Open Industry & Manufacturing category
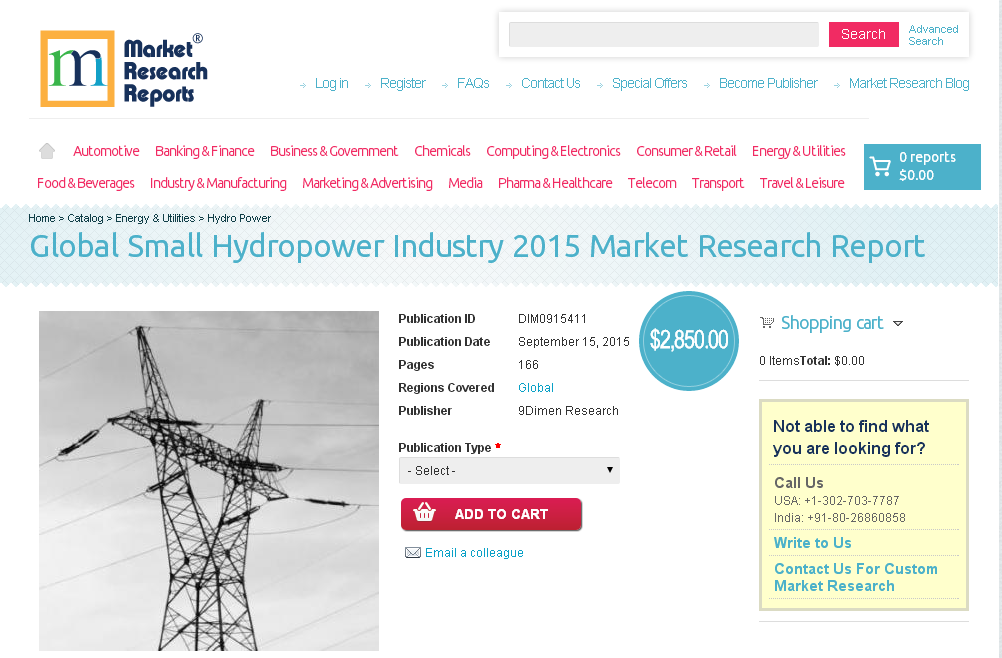1002x658 pixels. tap(218, 183)
